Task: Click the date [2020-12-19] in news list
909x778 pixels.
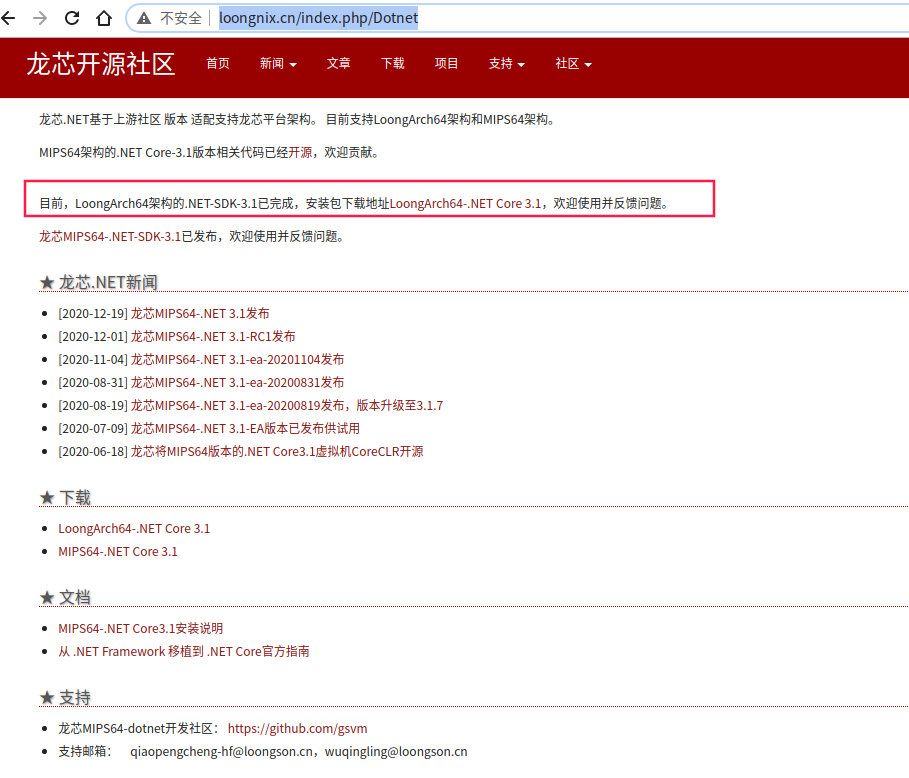Action: click(x=93, y=314)
